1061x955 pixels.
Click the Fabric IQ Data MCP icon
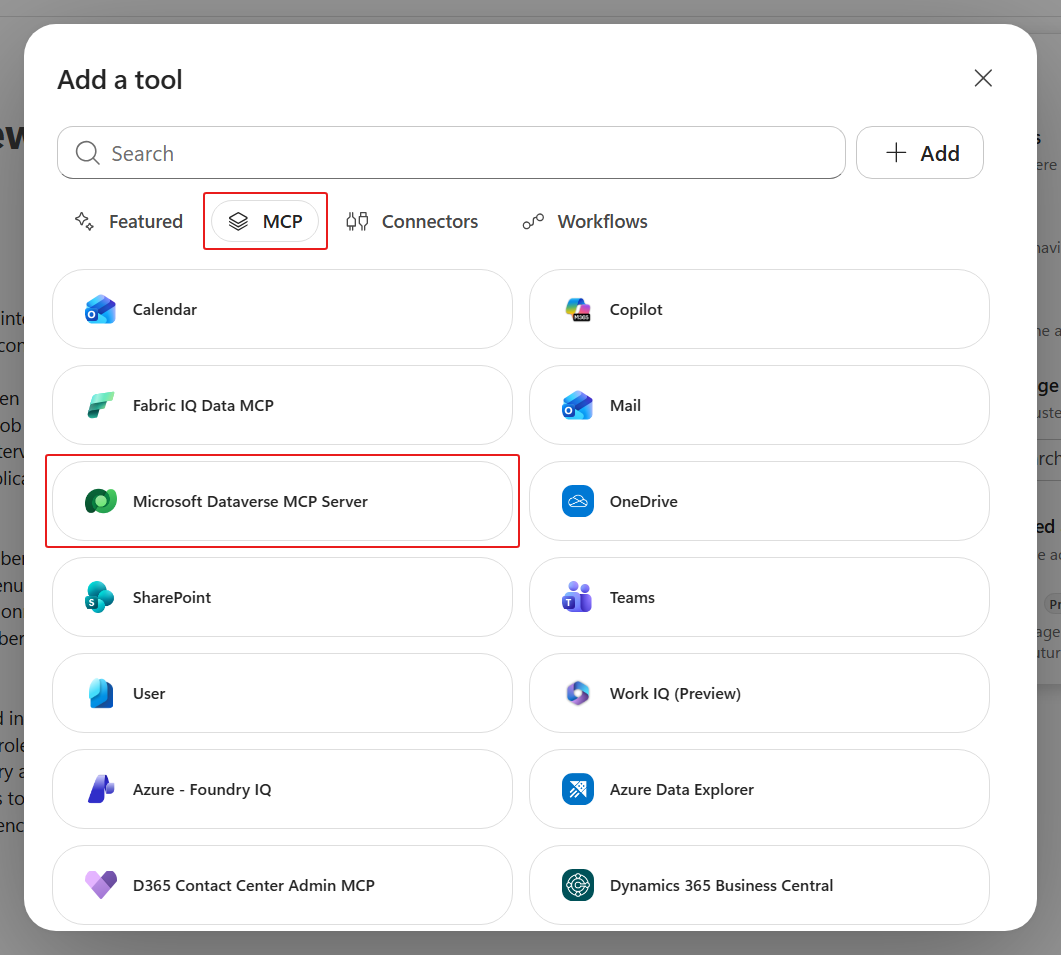(x=101, y=405)
